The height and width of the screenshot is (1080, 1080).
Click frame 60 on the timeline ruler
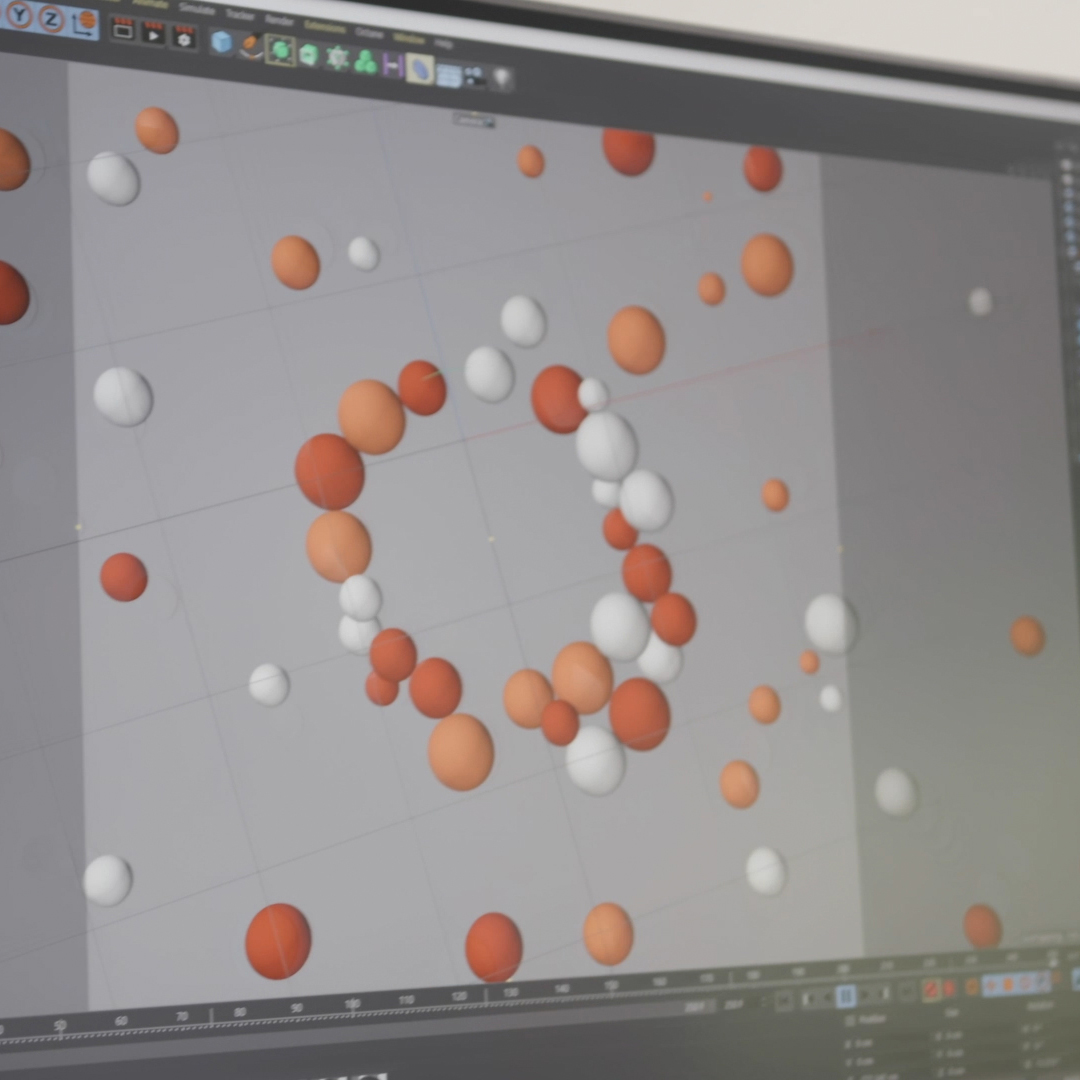click(121, 1020)
